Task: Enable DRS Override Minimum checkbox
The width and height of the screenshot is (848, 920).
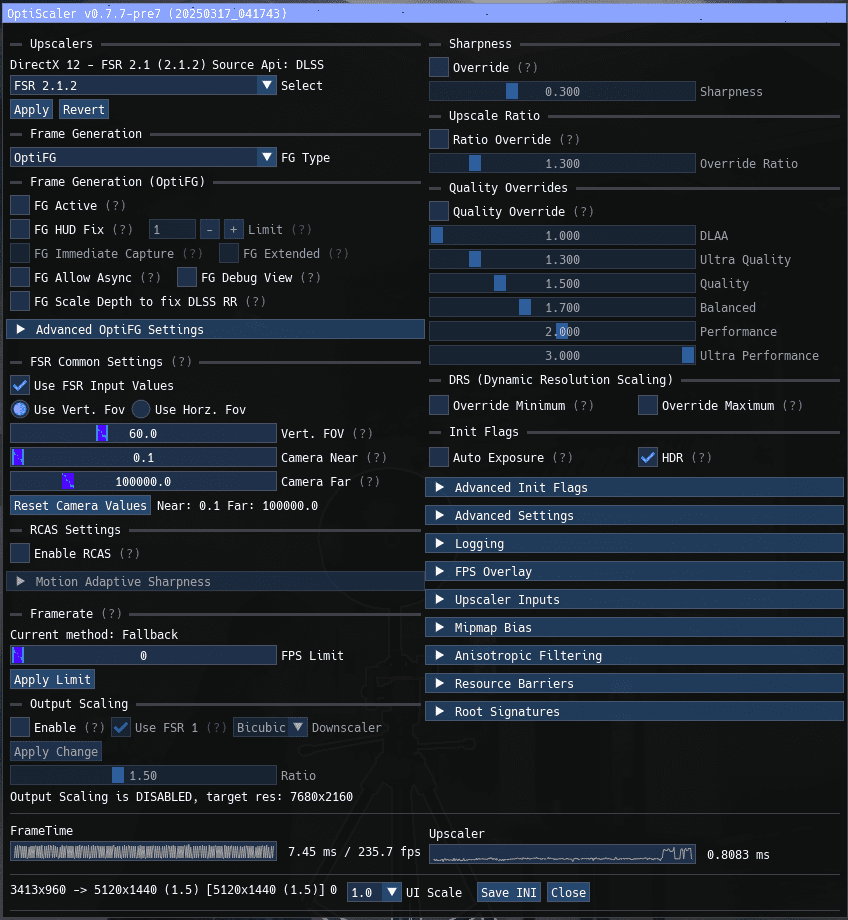Action: 439,405
